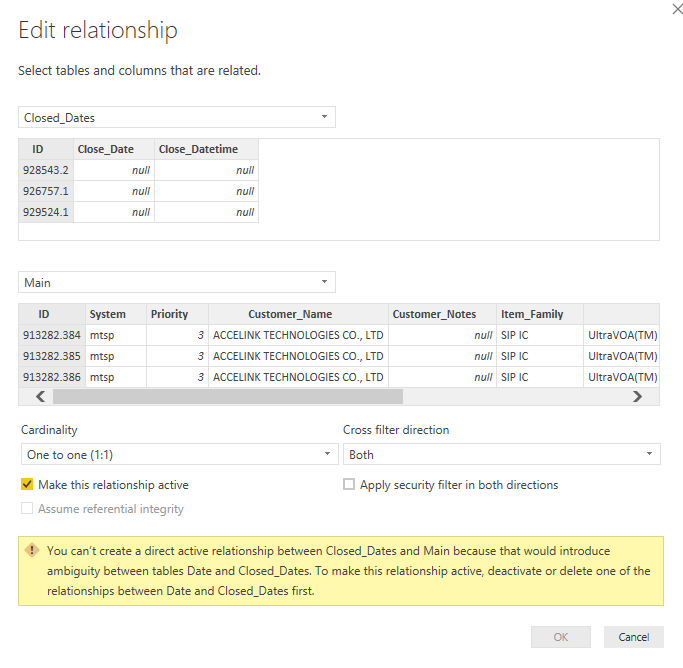
Task: Expand the Cardinality dropdown
Action: [x=179, y=454]
